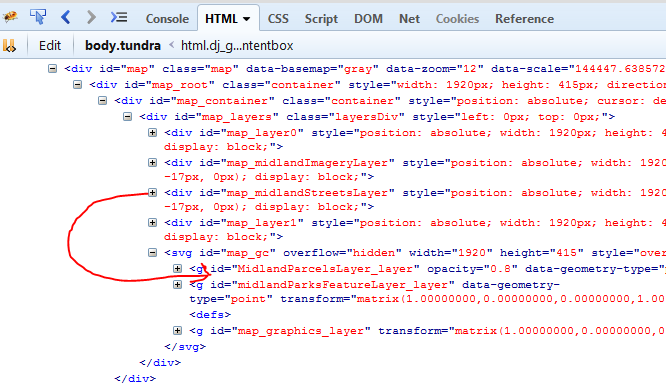Expand the MidlandParcelsLayer_layer g node
The image size is (666, 390).
point(178,268)
